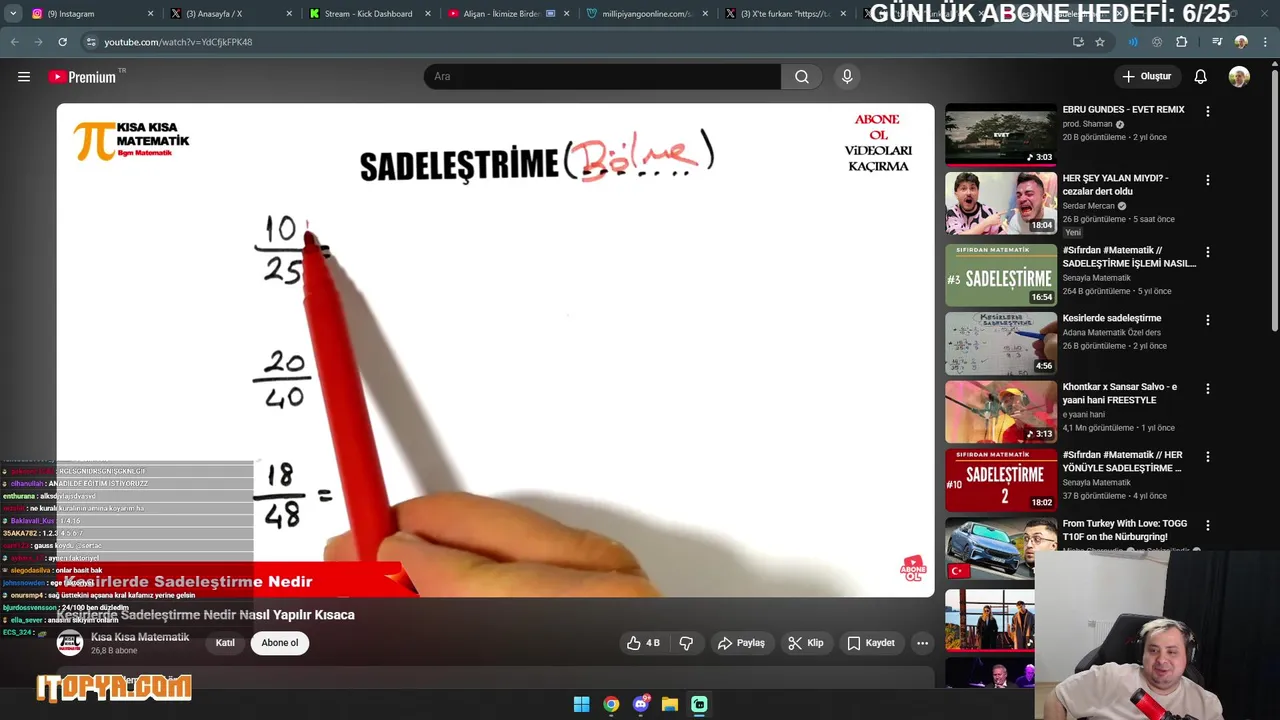Go to YouTube Premium home logo

pos(82,77)
